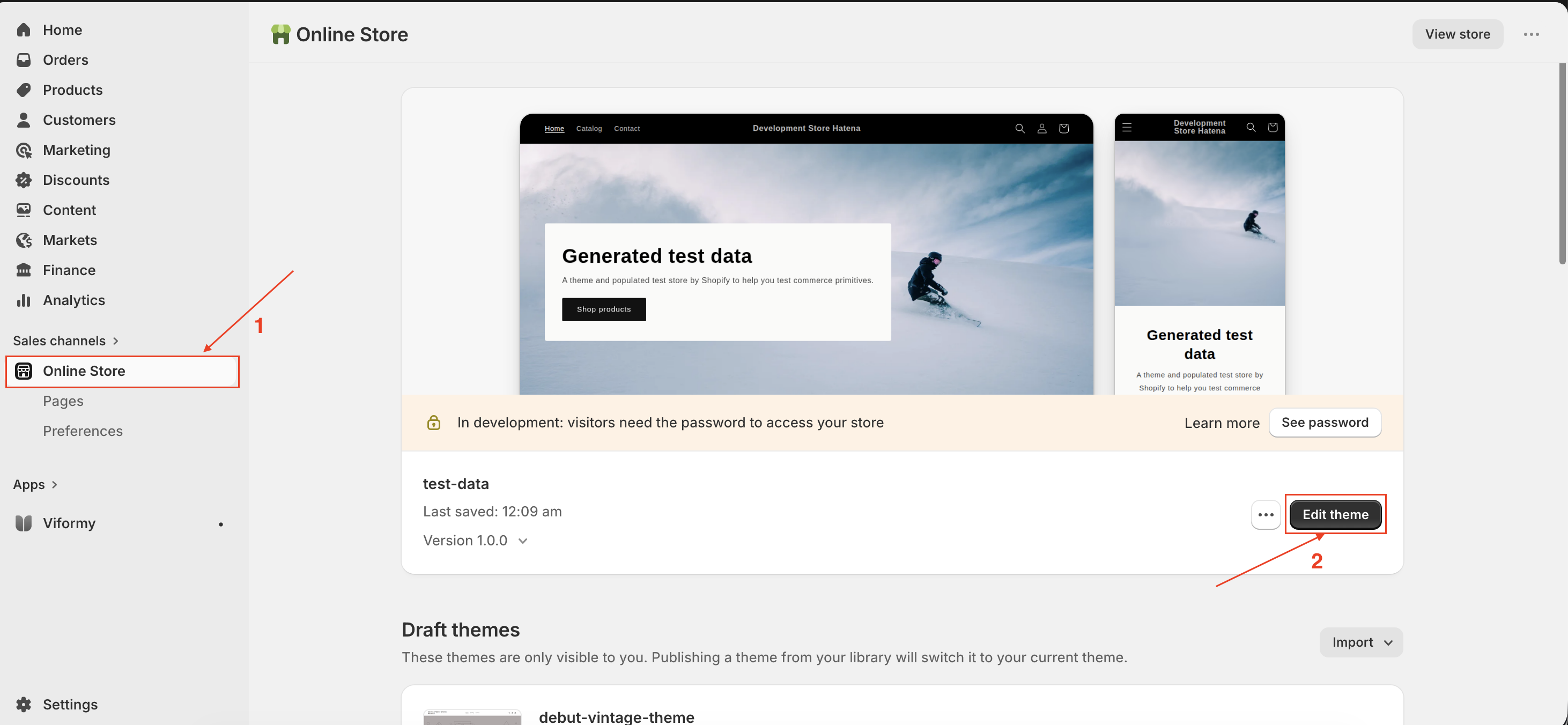This screenshot has width=1568, height=725.
Task: Click the Home house icon in sidebar
Action: click(x=24, y=30)
